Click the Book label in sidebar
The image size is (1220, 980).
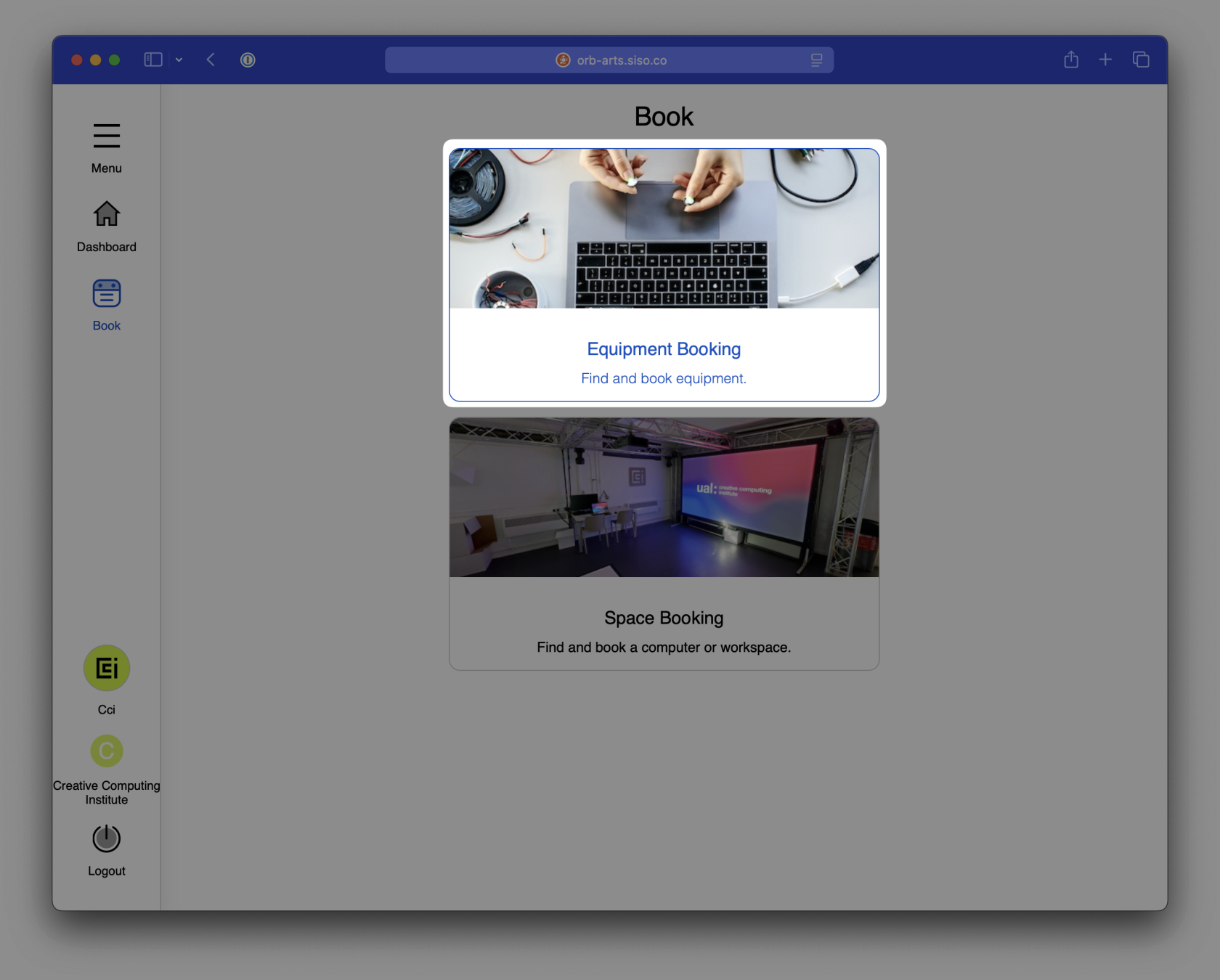106,326
